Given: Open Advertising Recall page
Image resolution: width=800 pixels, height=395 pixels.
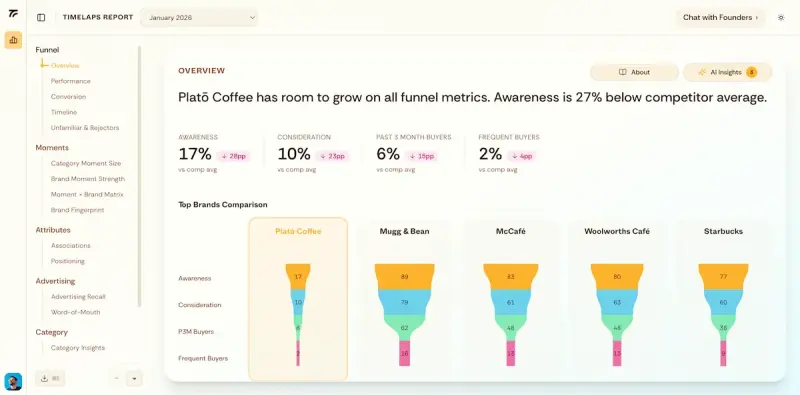Looking at the screenshot, I should (x=78, y=297).
